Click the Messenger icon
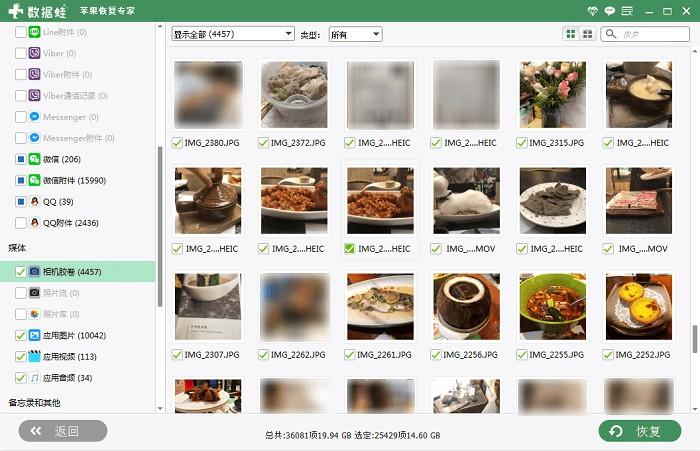700x451 pixels. tap(34, 117)
